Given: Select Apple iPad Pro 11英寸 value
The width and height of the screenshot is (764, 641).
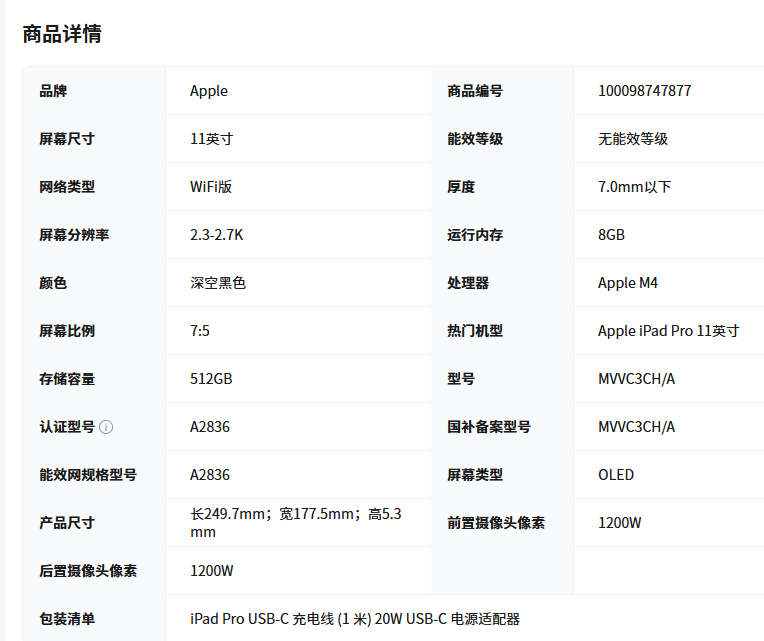Looking at the screenshot, I should coord(668,331).
